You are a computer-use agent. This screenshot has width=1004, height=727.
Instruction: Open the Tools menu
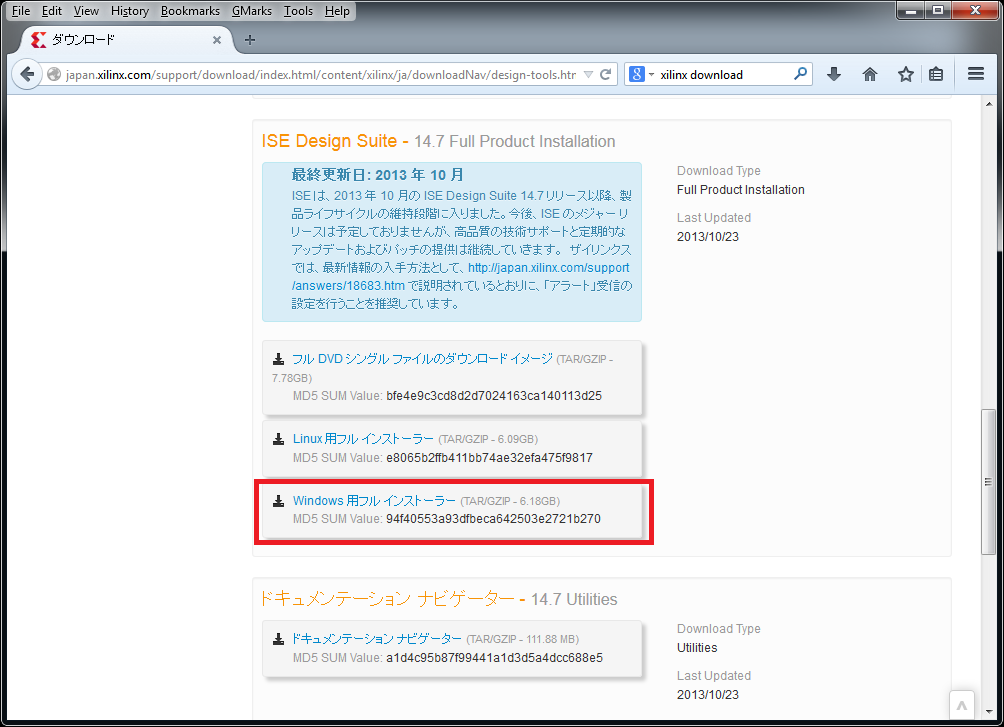298,11
